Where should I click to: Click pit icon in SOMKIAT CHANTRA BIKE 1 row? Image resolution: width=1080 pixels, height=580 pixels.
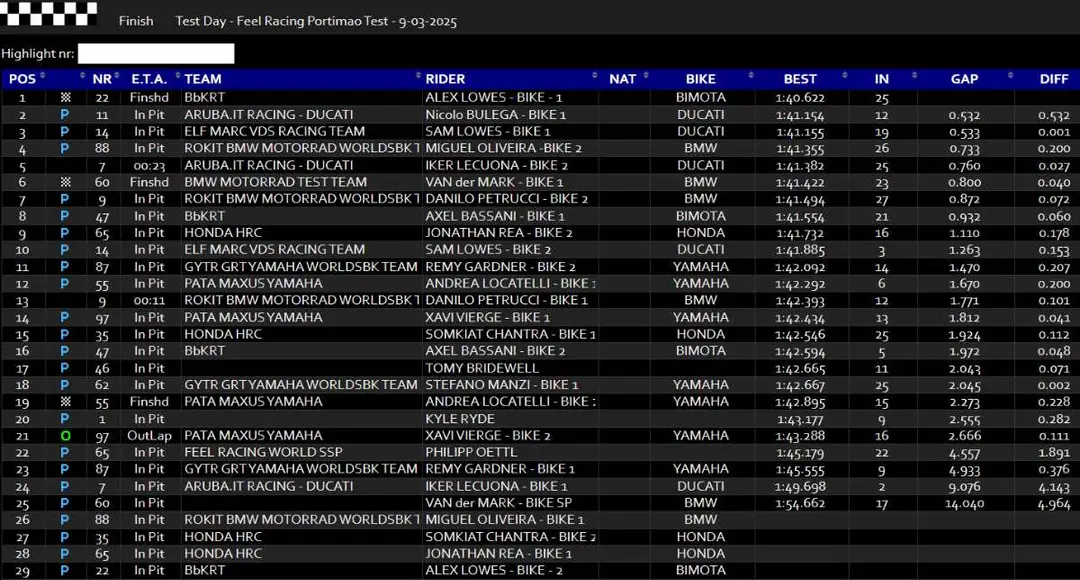click(x=65, y=334)
